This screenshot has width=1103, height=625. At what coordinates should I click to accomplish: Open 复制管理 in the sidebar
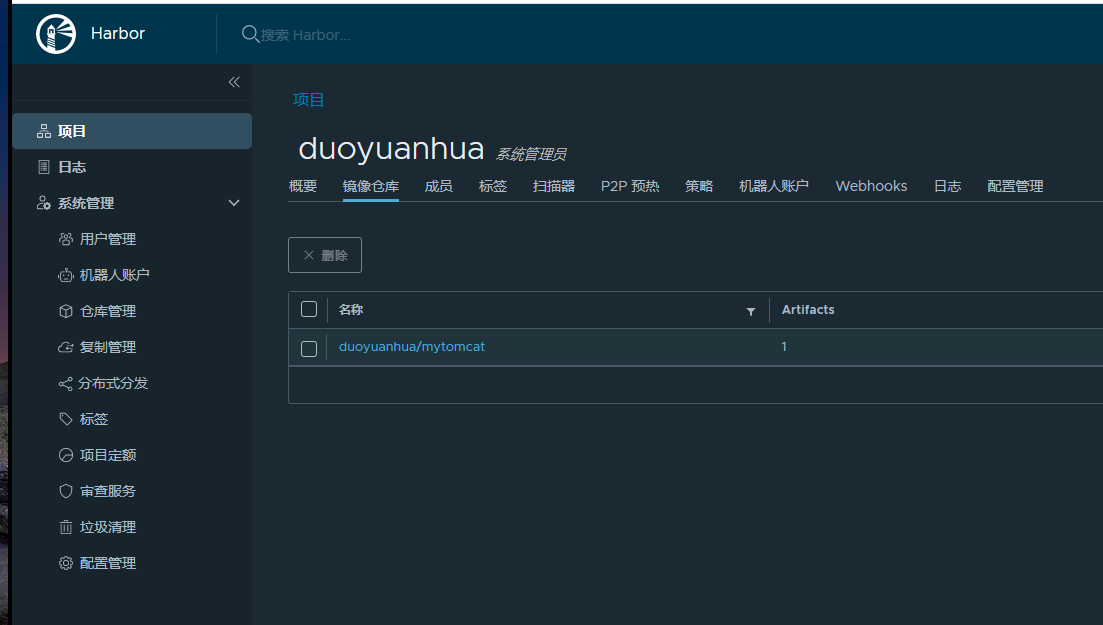pyautogui.click(x=108, y=347)
